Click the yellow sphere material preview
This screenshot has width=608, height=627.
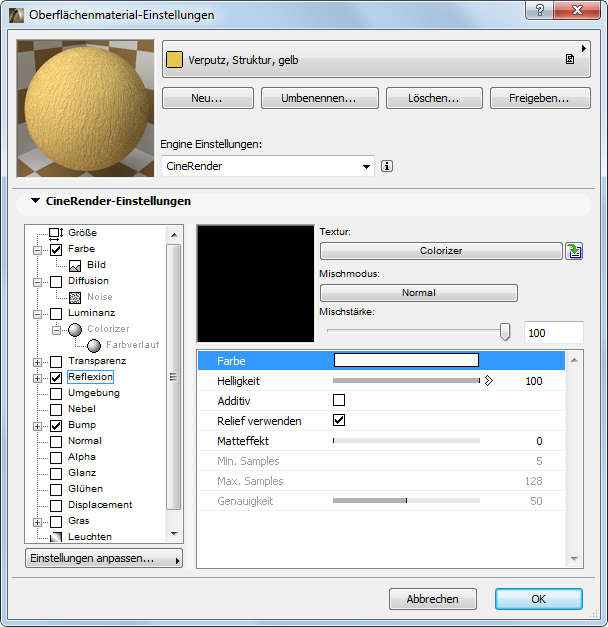(85, 108)
